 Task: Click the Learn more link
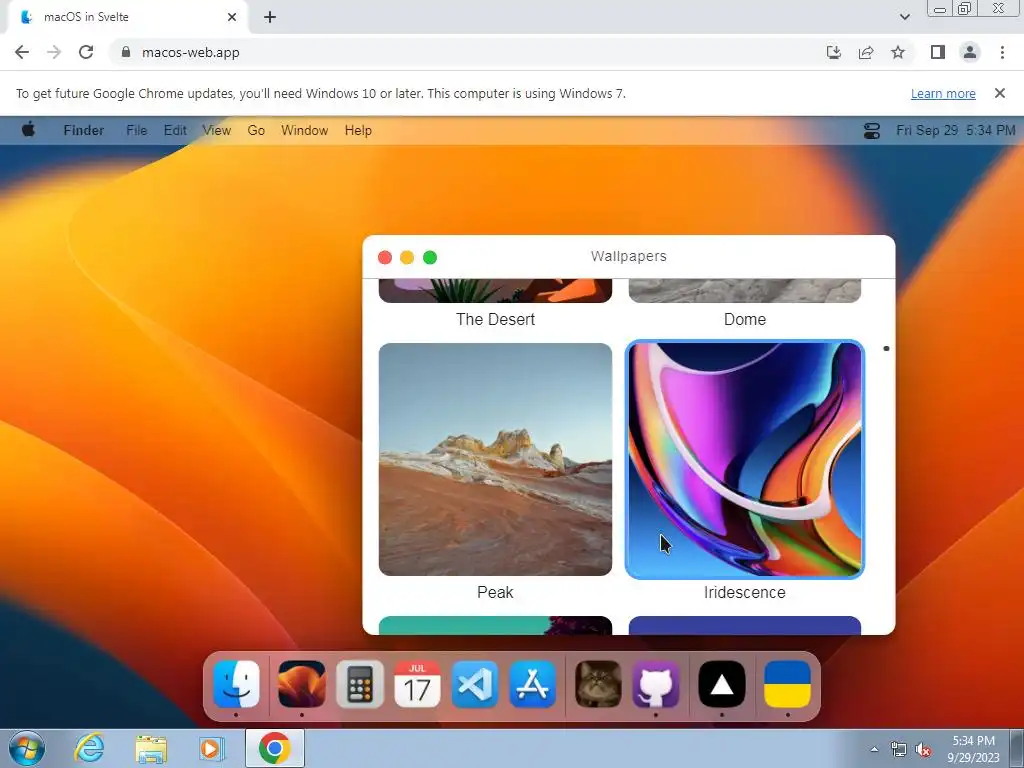[943, 93]
